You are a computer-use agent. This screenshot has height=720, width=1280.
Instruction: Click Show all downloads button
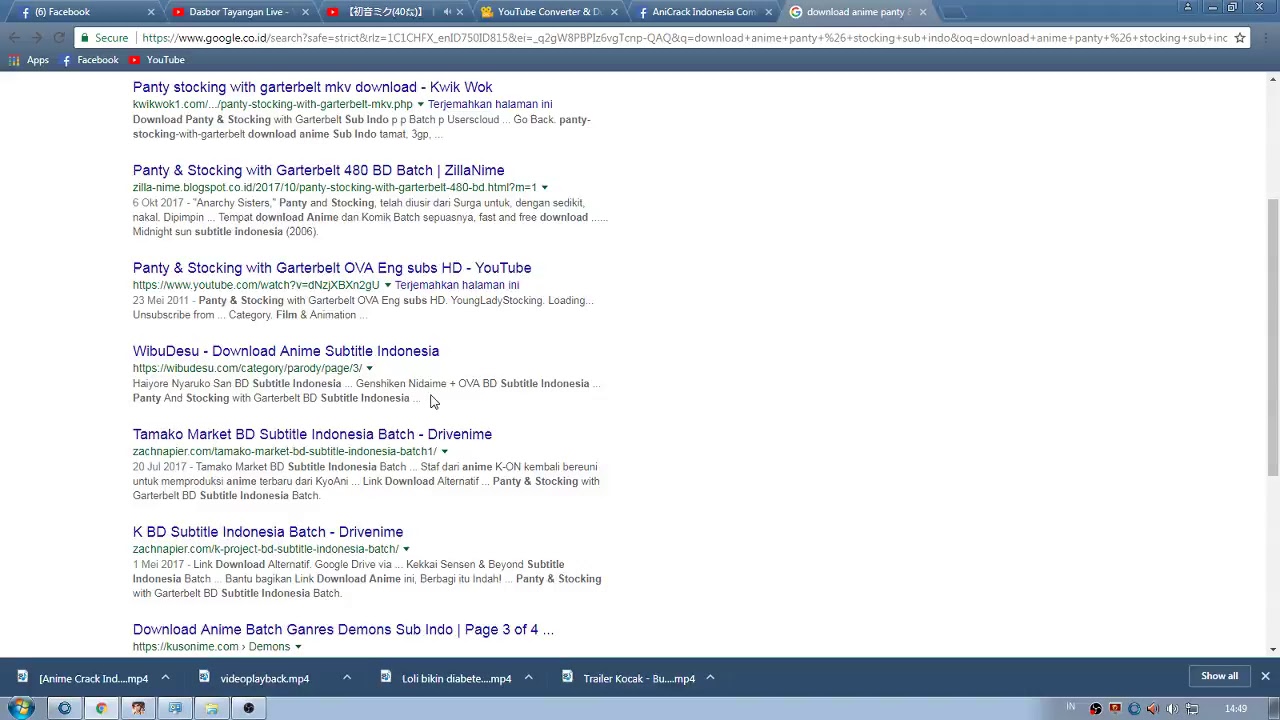pyautogui.click(x=1219, y=676)
